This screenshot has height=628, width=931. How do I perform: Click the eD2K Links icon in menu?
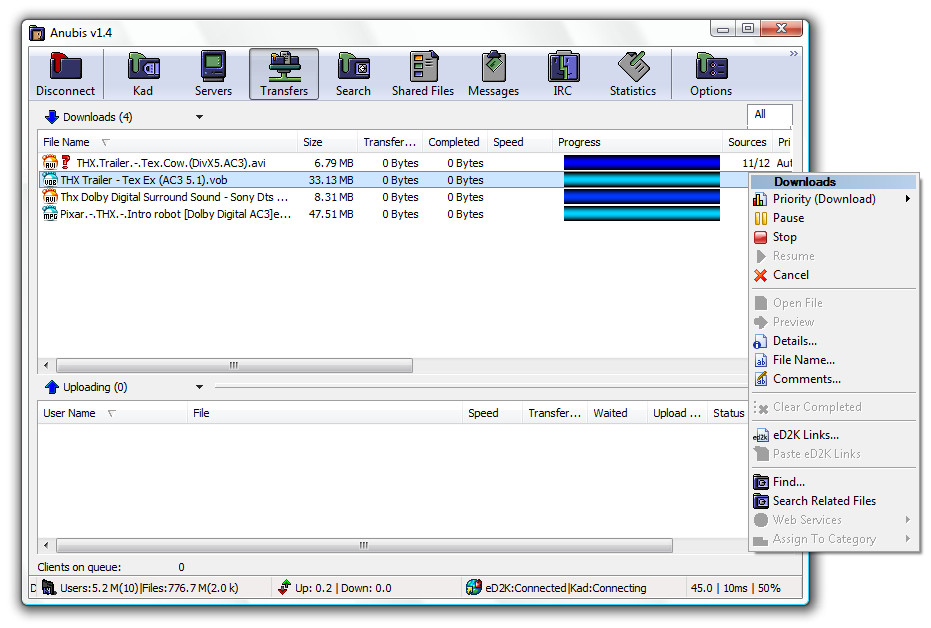point(761,435)
